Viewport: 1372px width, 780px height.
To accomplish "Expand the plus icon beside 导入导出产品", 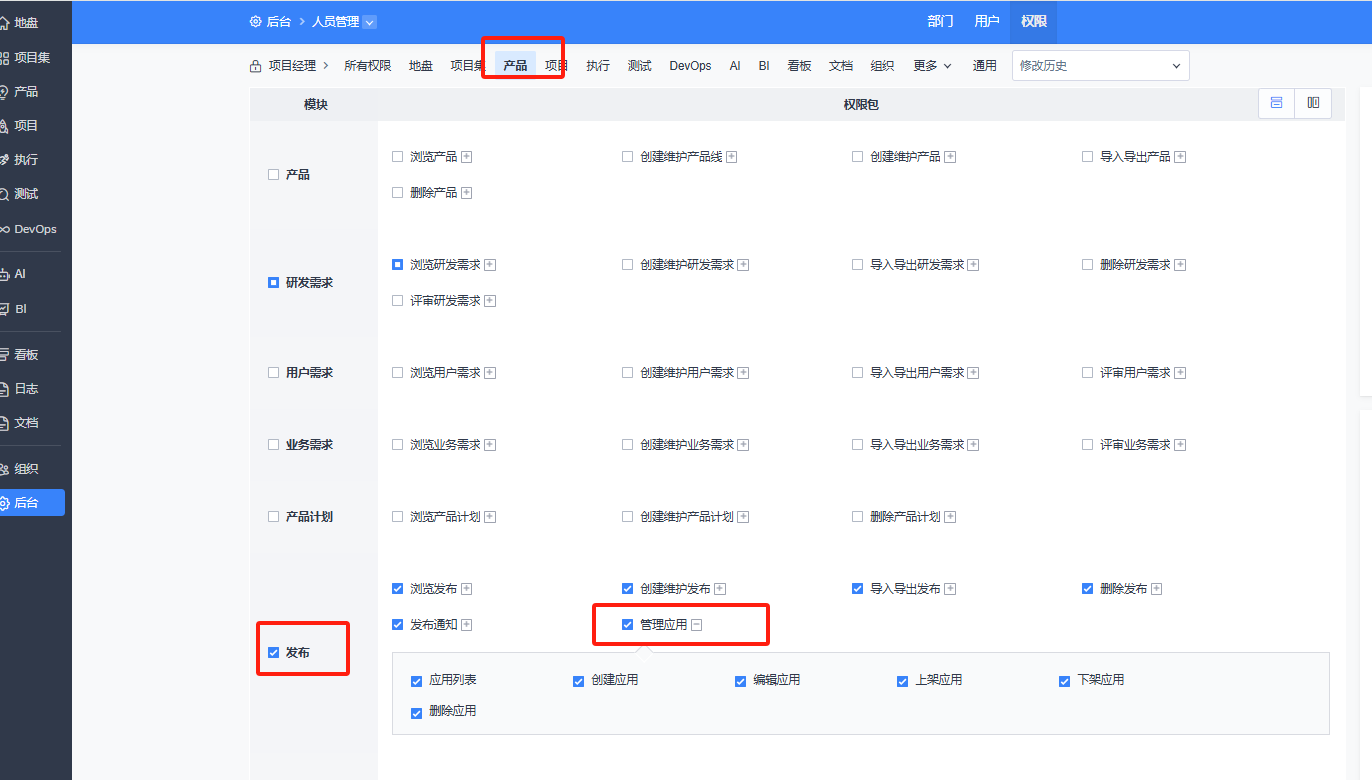I will (1180, 157).
